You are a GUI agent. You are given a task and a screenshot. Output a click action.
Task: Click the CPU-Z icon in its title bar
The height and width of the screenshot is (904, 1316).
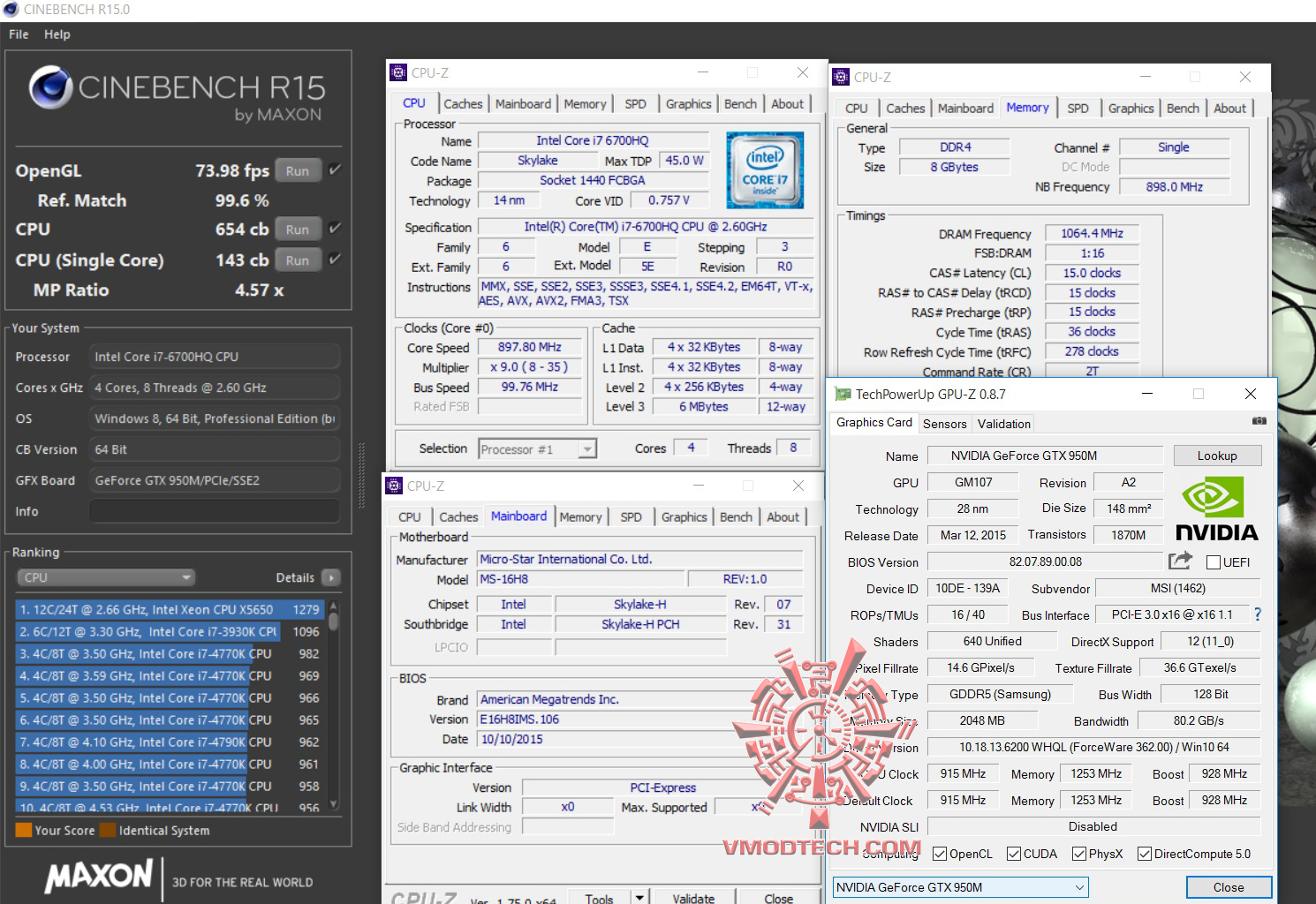click(x=398, y=72)
